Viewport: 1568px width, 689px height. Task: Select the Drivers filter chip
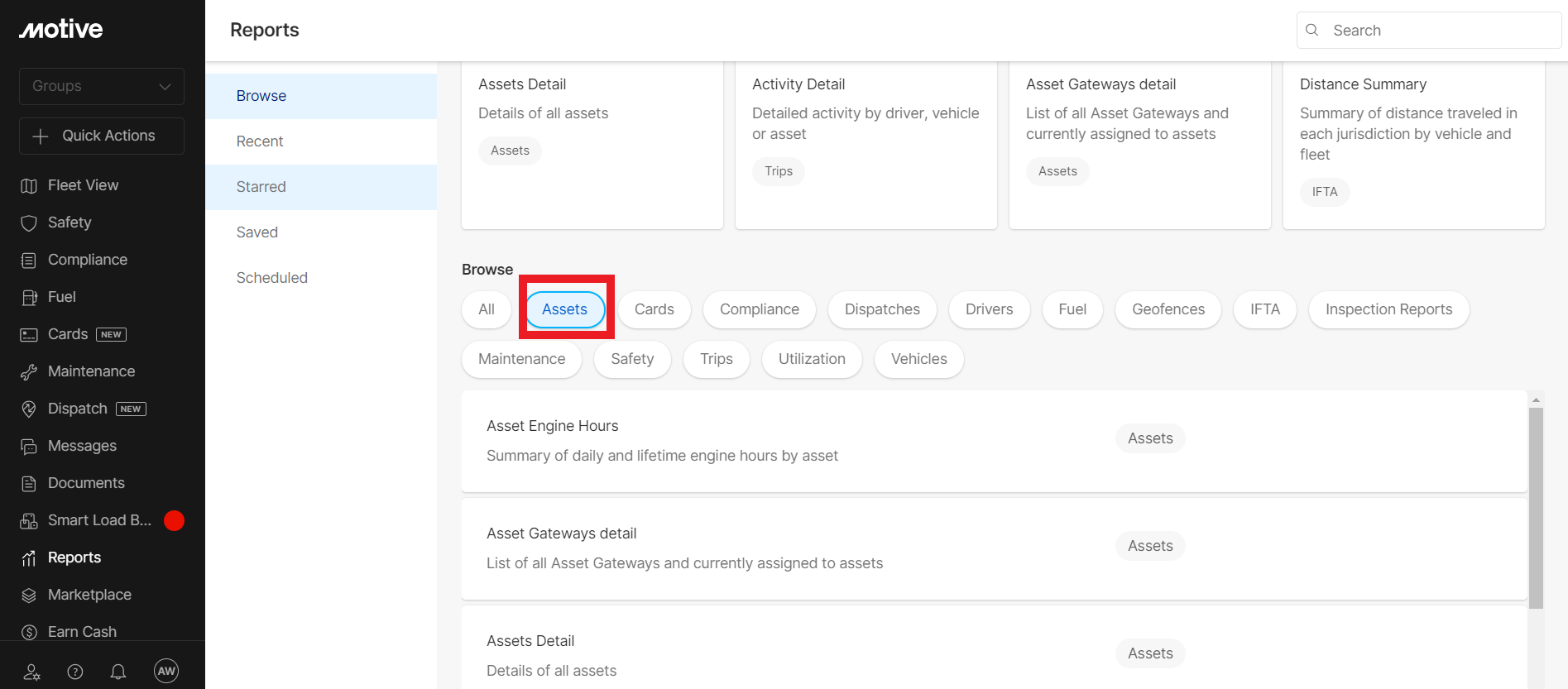pyautogui.click(x=990, y=309)
